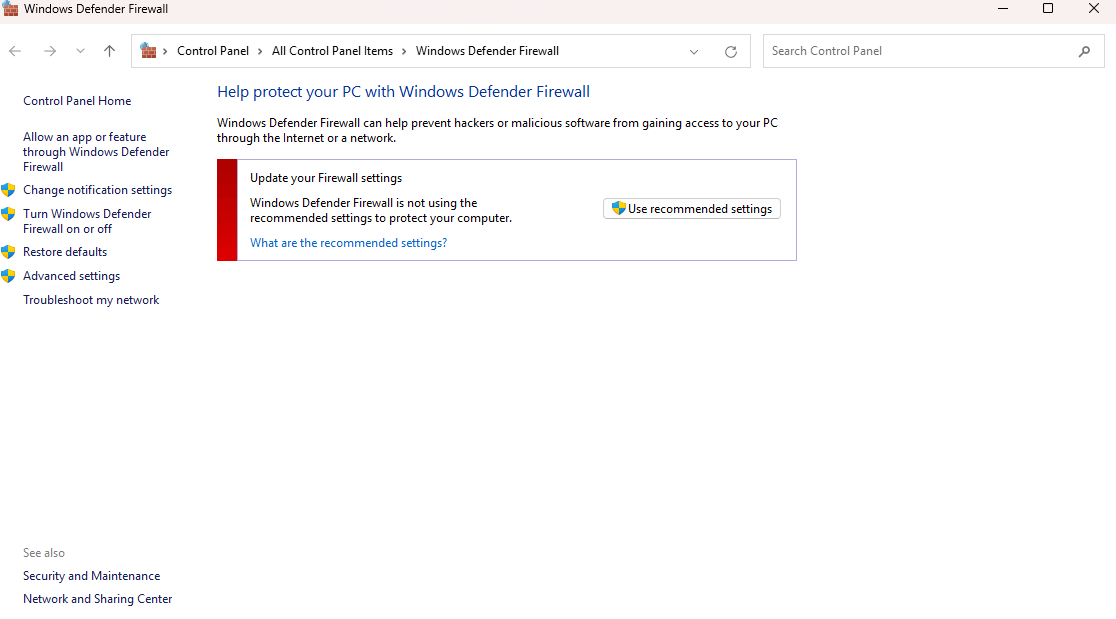The width and height of the screenshot is (1116, 619).
Task: Click the Windows Defender Firewall title bar icon
Action: click(x=11, y=9)
